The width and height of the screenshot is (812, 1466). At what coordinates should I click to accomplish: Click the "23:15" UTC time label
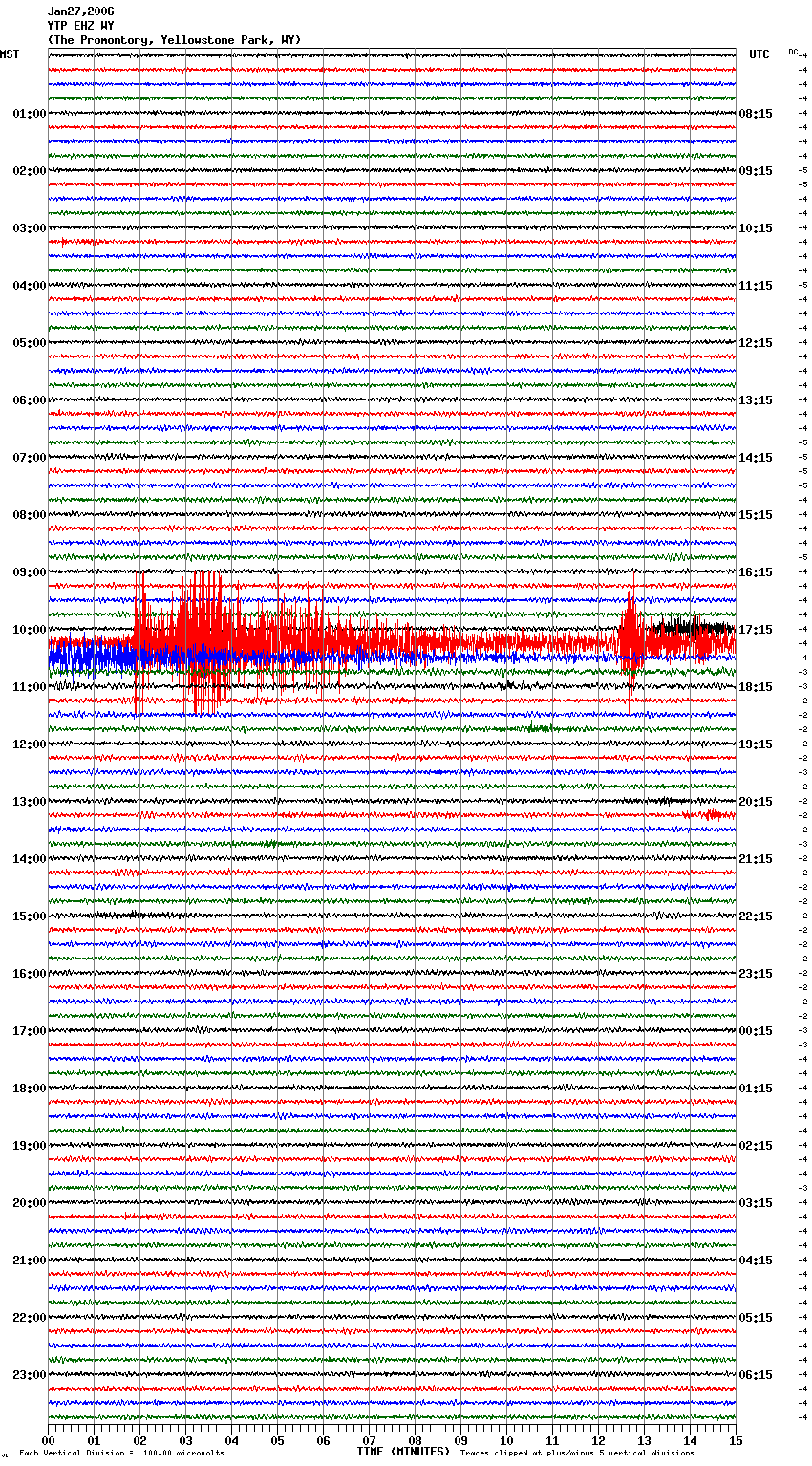click(x=756, y=974)
